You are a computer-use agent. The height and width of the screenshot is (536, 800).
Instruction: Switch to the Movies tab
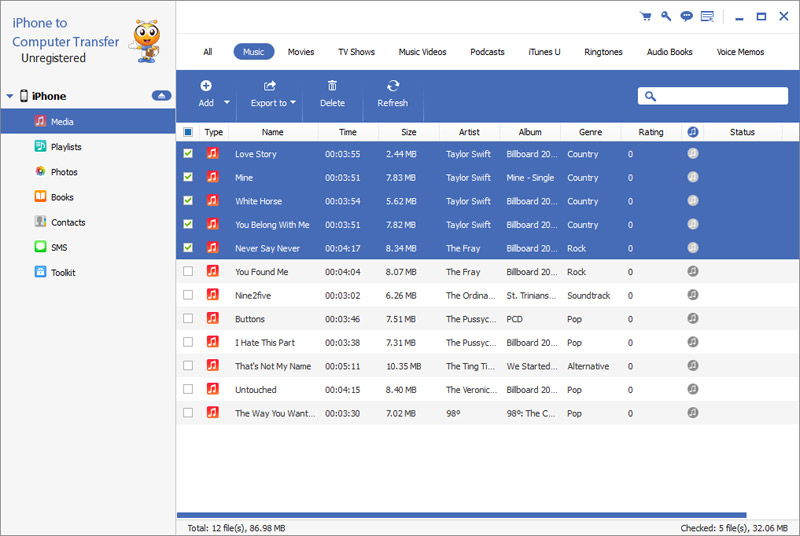click(301, 52)
